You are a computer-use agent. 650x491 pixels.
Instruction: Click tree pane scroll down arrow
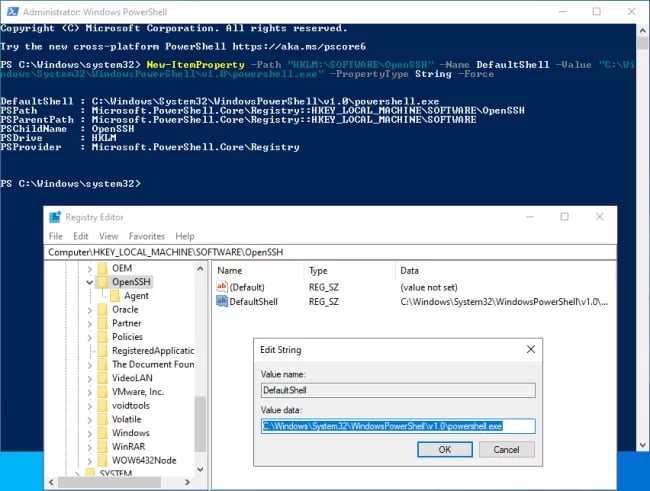tap(200, 469)
